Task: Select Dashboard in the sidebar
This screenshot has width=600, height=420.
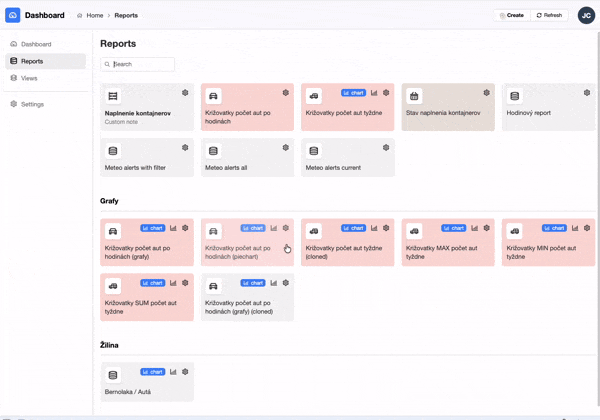Action: click(x=35, y=44)
